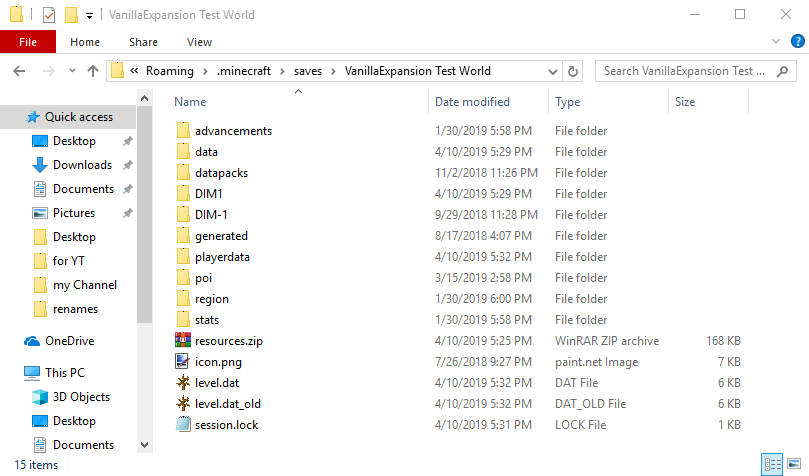Go up one folder level
This screenshot has width=809, height=476.
tap(93, 71)
